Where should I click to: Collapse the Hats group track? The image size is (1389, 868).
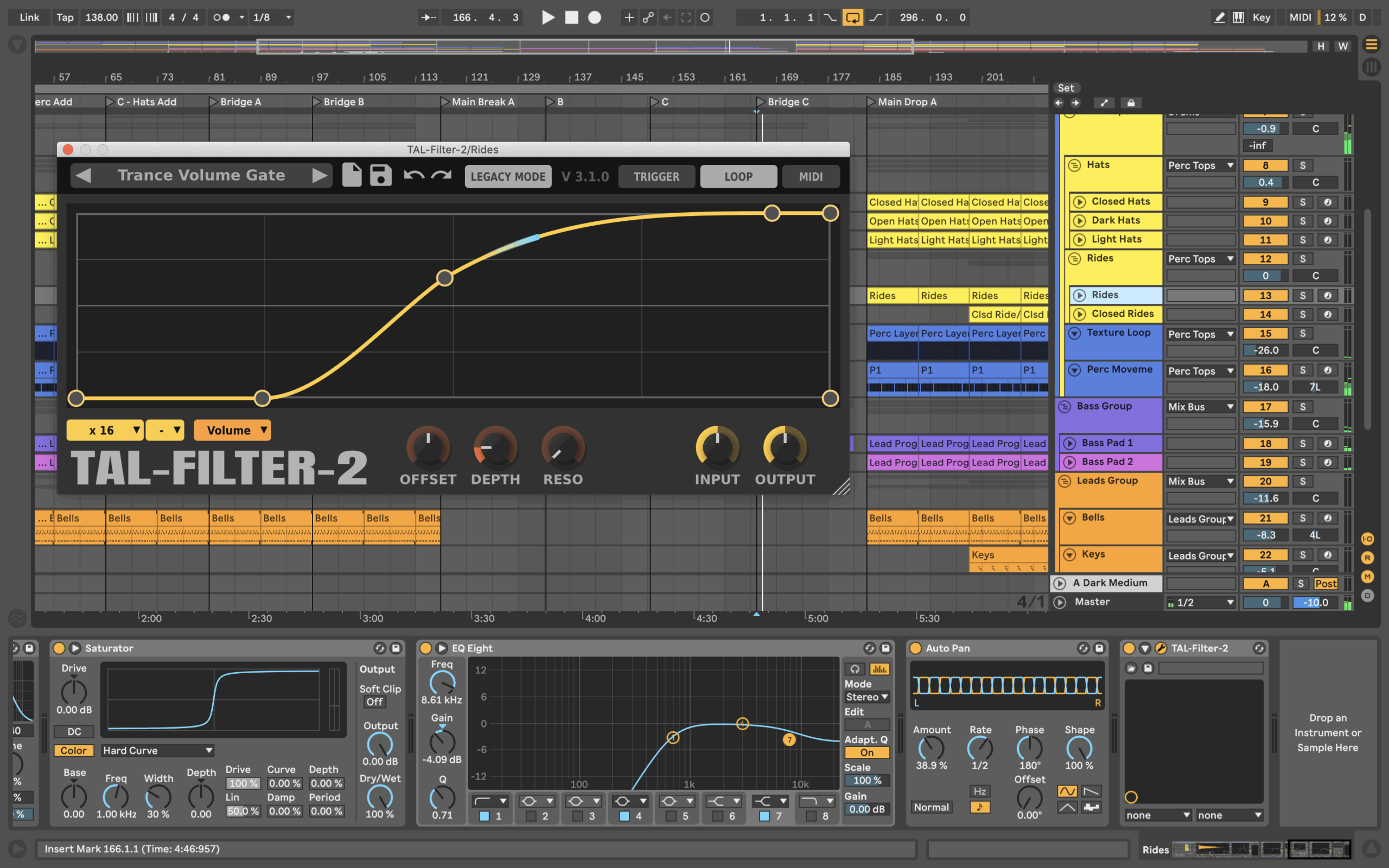pyautogui.click(x=1074, y=165)
